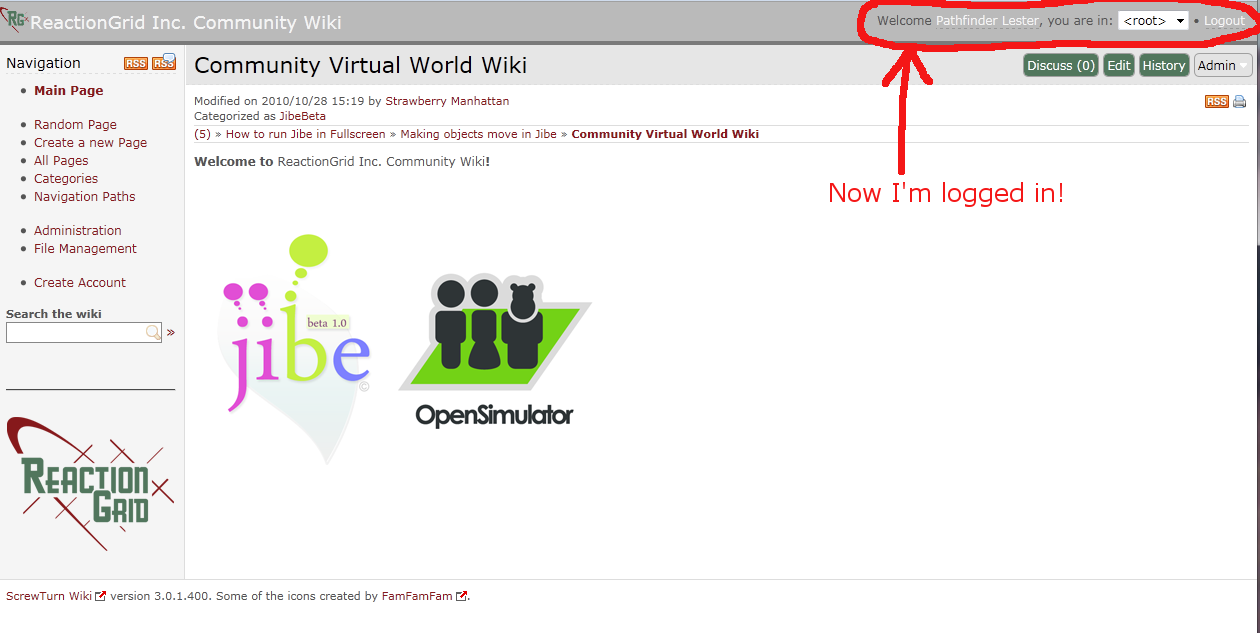
Task: Expand the Admin dropdown menu
Action: pos(1223,65)
